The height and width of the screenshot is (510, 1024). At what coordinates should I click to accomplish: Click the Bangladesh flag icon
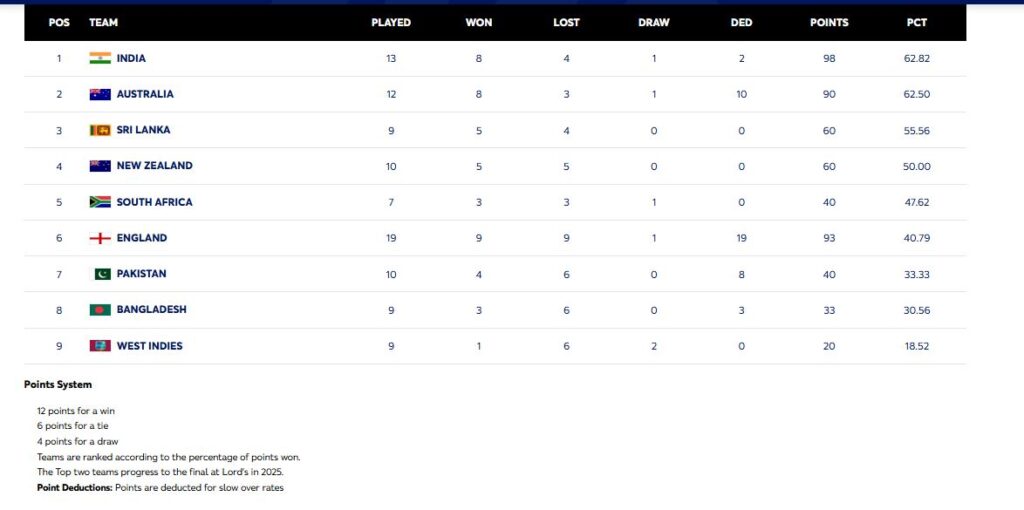[100, 310]
